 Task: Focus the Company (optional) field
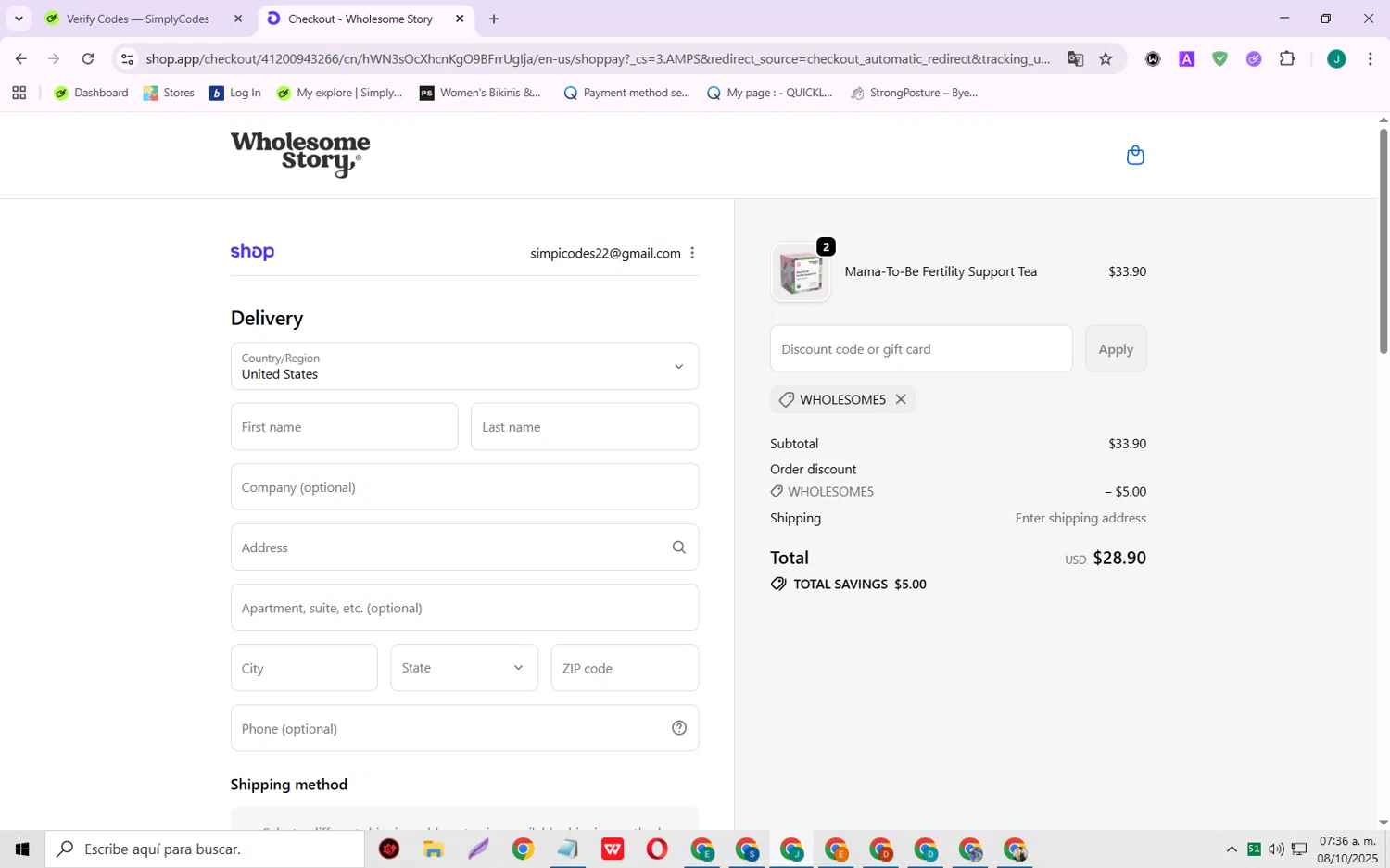464,487
